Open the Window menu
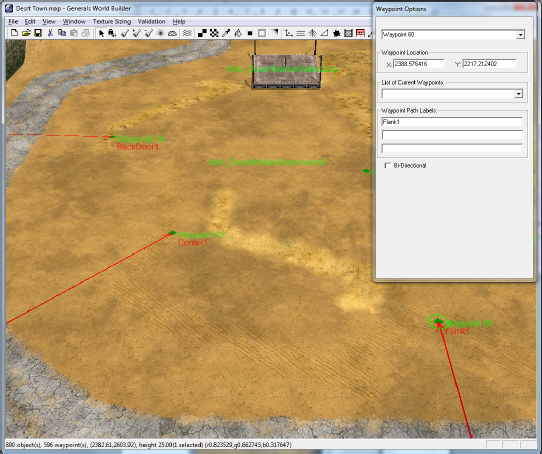The image size is (542, 454). click(x=74, y=21)
